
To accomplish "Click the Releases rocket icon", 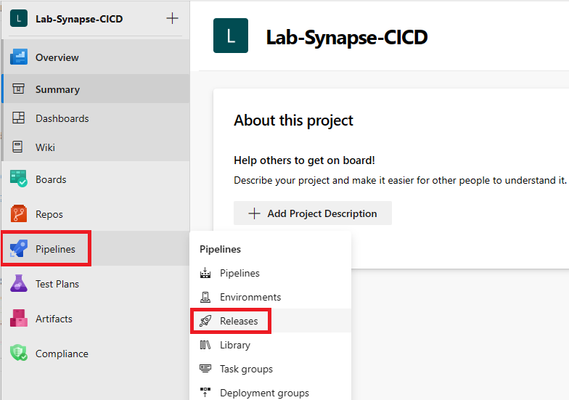I will click(205, 321).
